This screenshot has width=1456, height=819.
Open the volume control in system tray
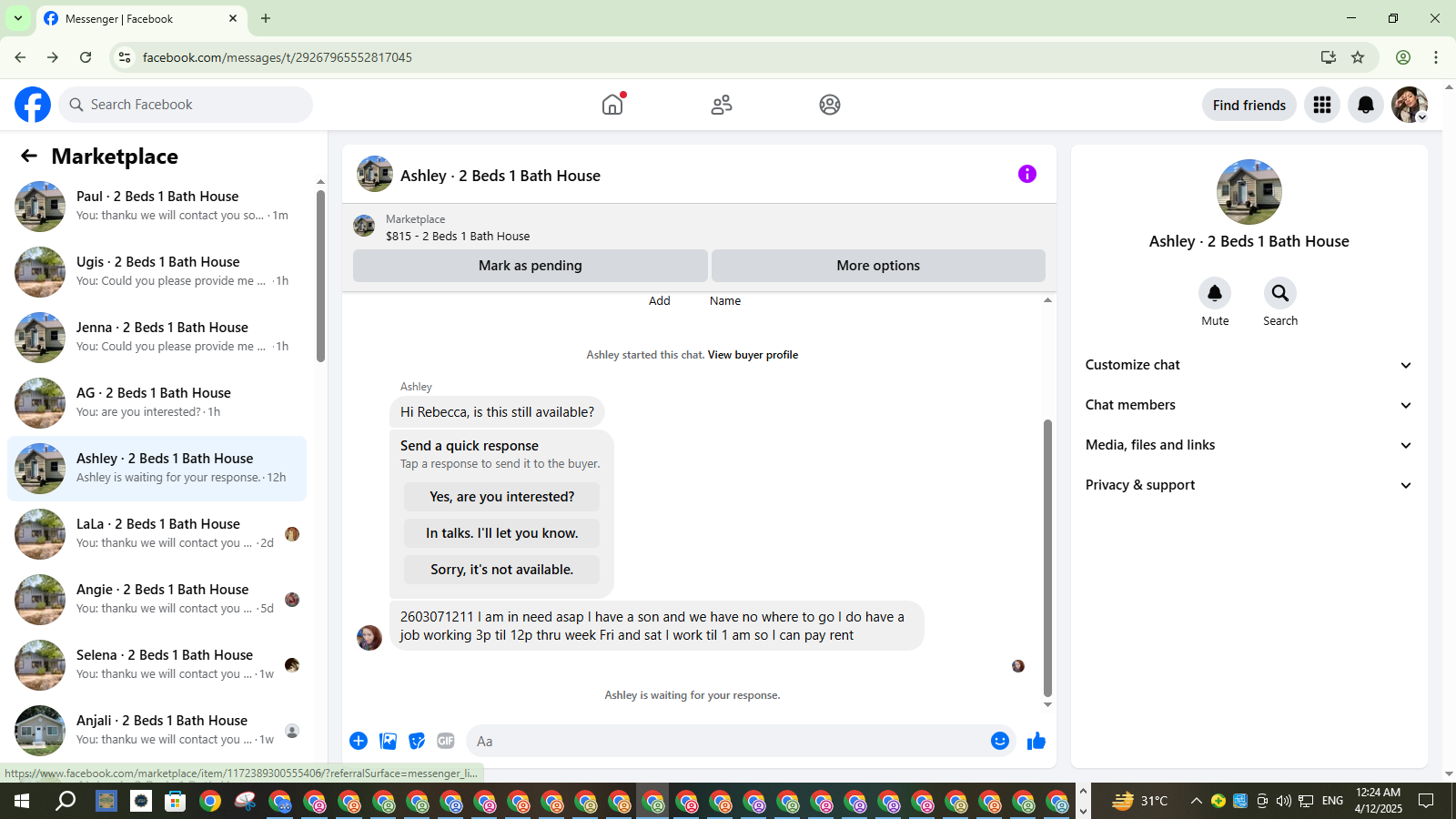[1283, 801]
